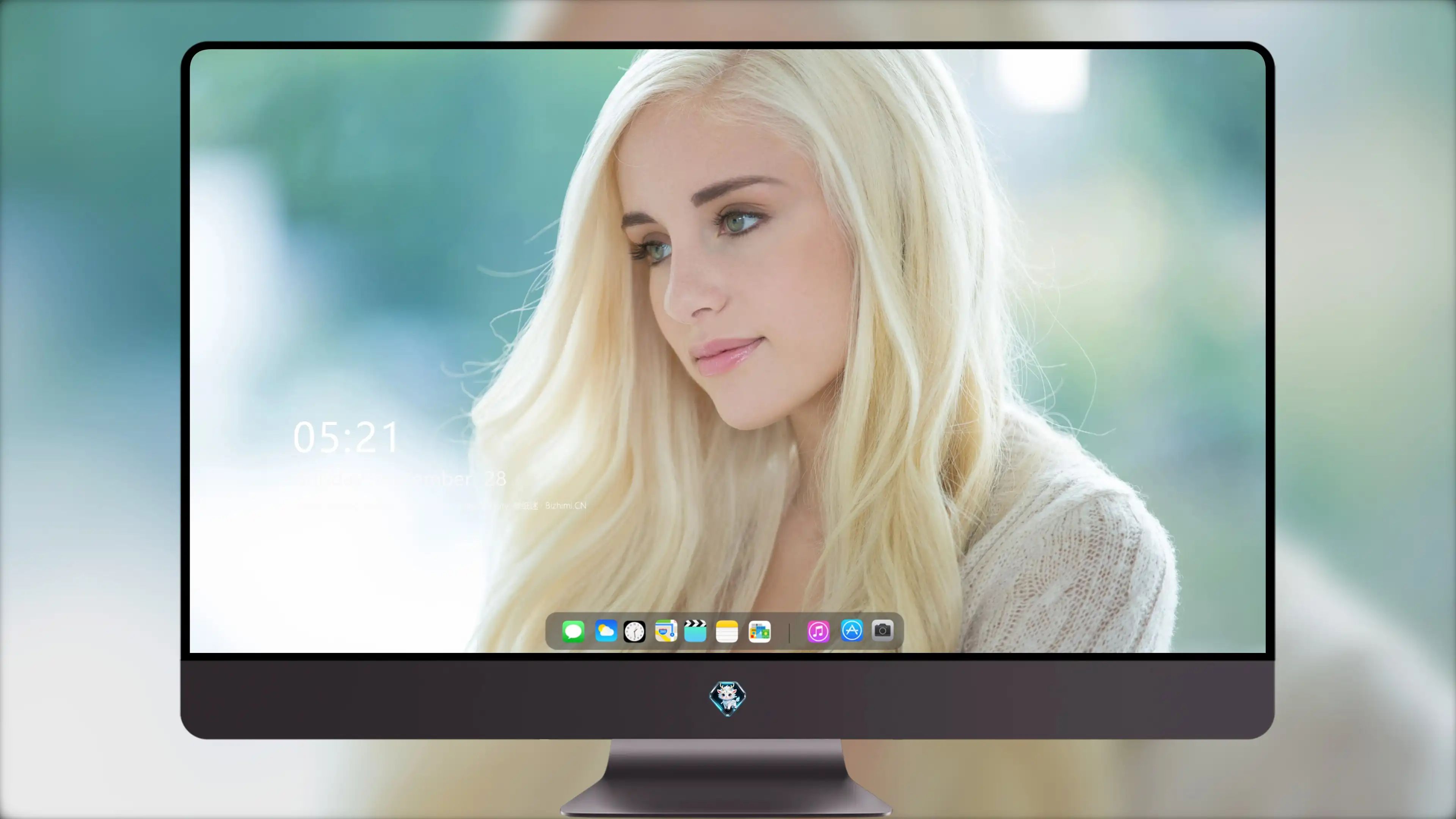
Task: Click the dragon logo on monitor chin
Action: pos(728,698)
